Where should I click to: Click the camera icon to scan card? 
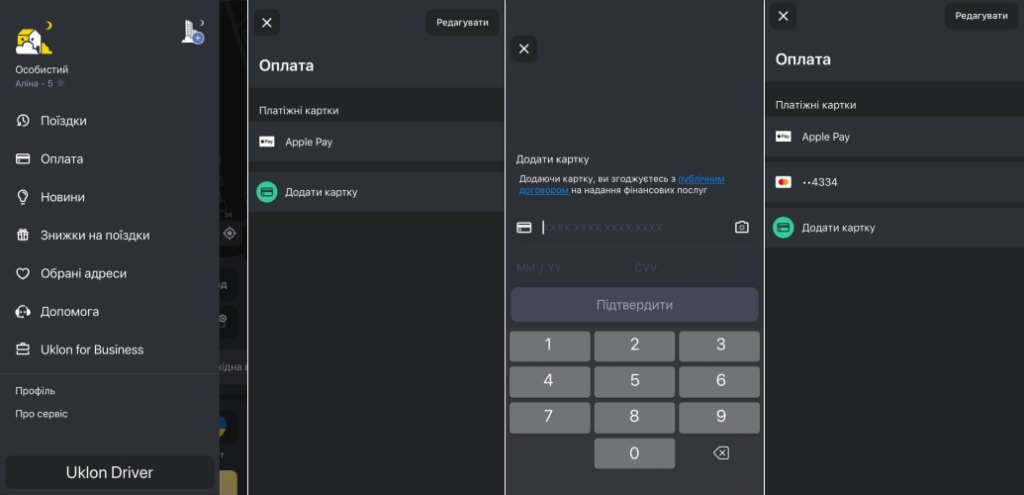tap(741, 227)
